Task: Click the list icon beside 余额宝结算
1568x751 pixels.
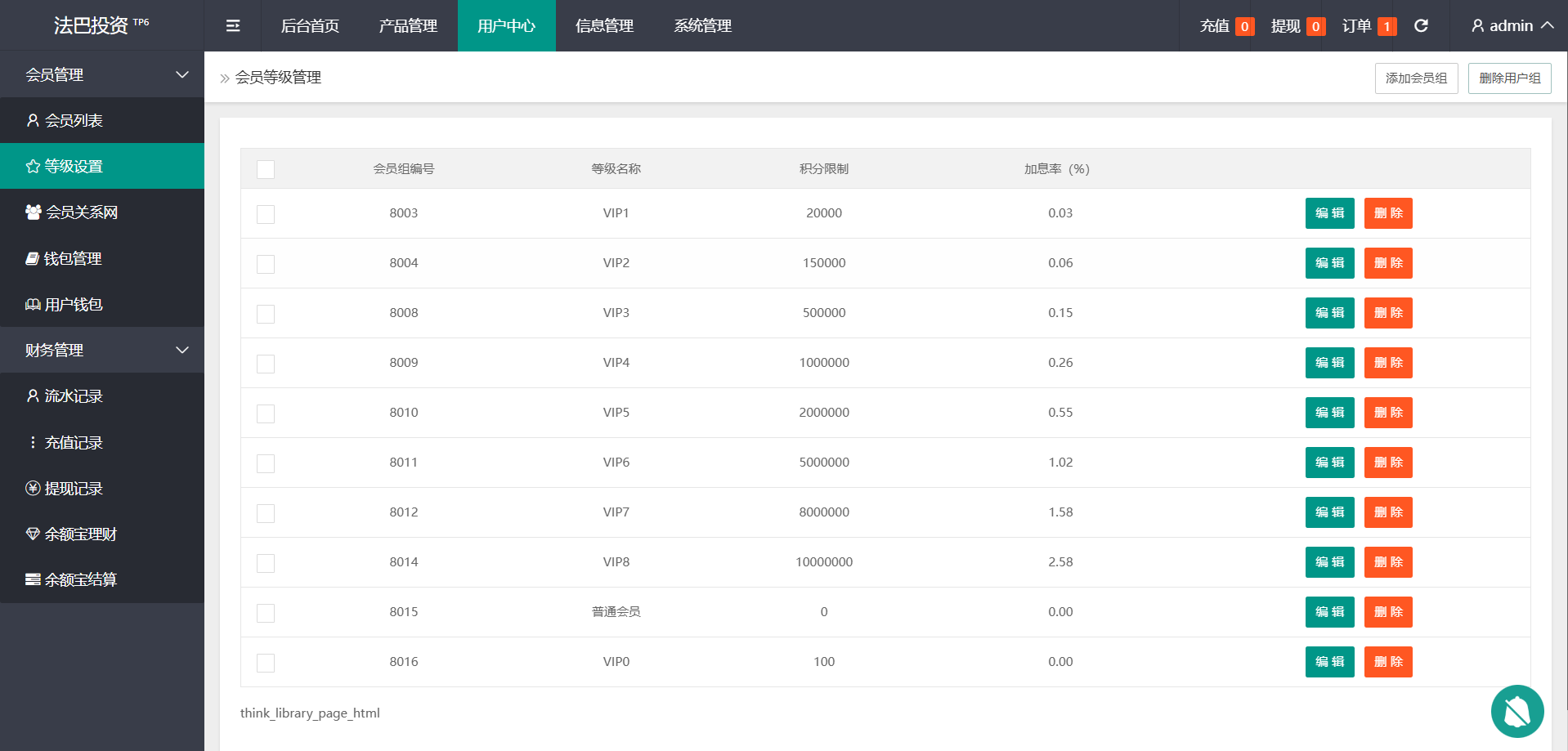Action: [33, 580]
